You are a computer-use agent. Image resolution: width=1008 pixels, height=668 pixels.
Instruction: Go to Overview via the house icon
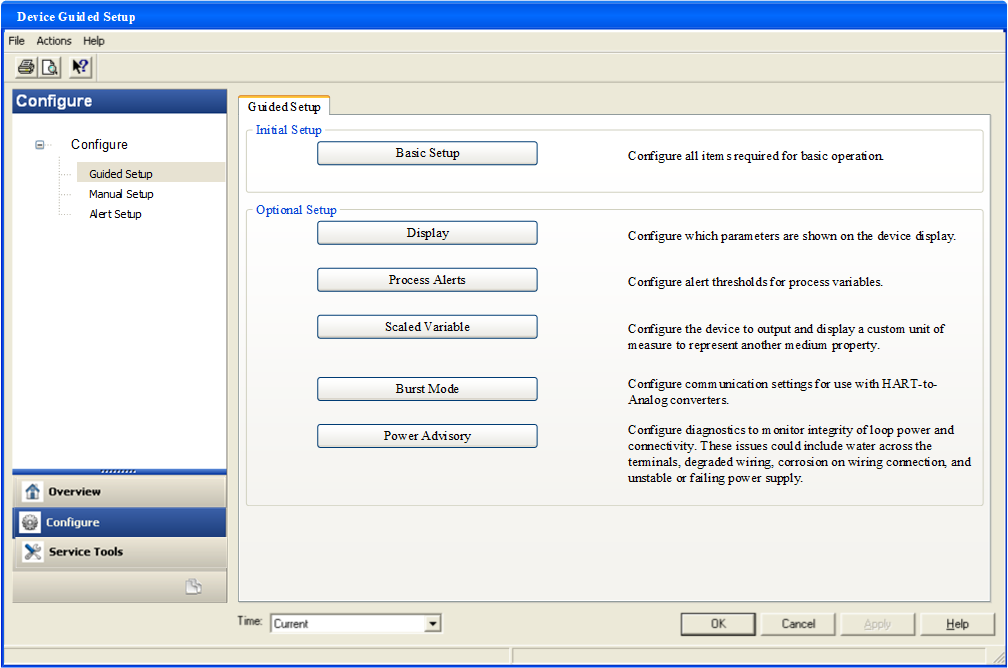[32, 492]
